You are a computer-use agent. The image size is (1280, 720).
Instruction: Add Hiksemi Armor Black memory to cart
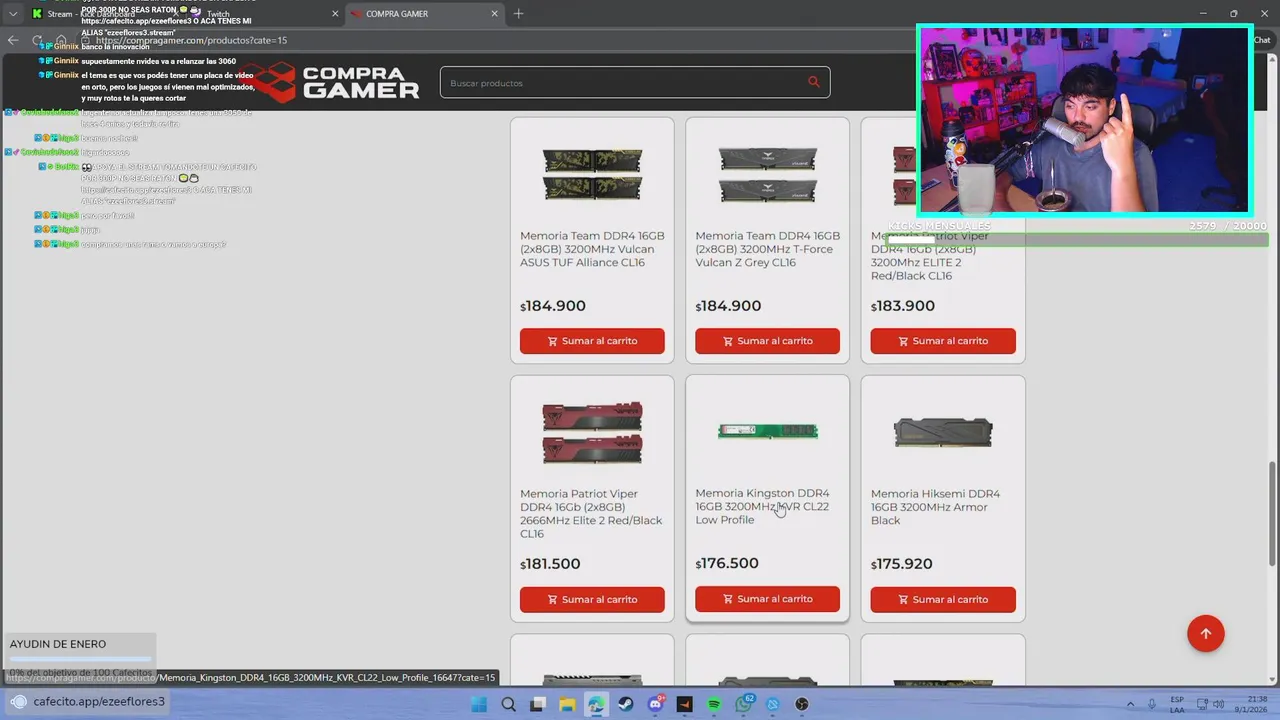943,599
